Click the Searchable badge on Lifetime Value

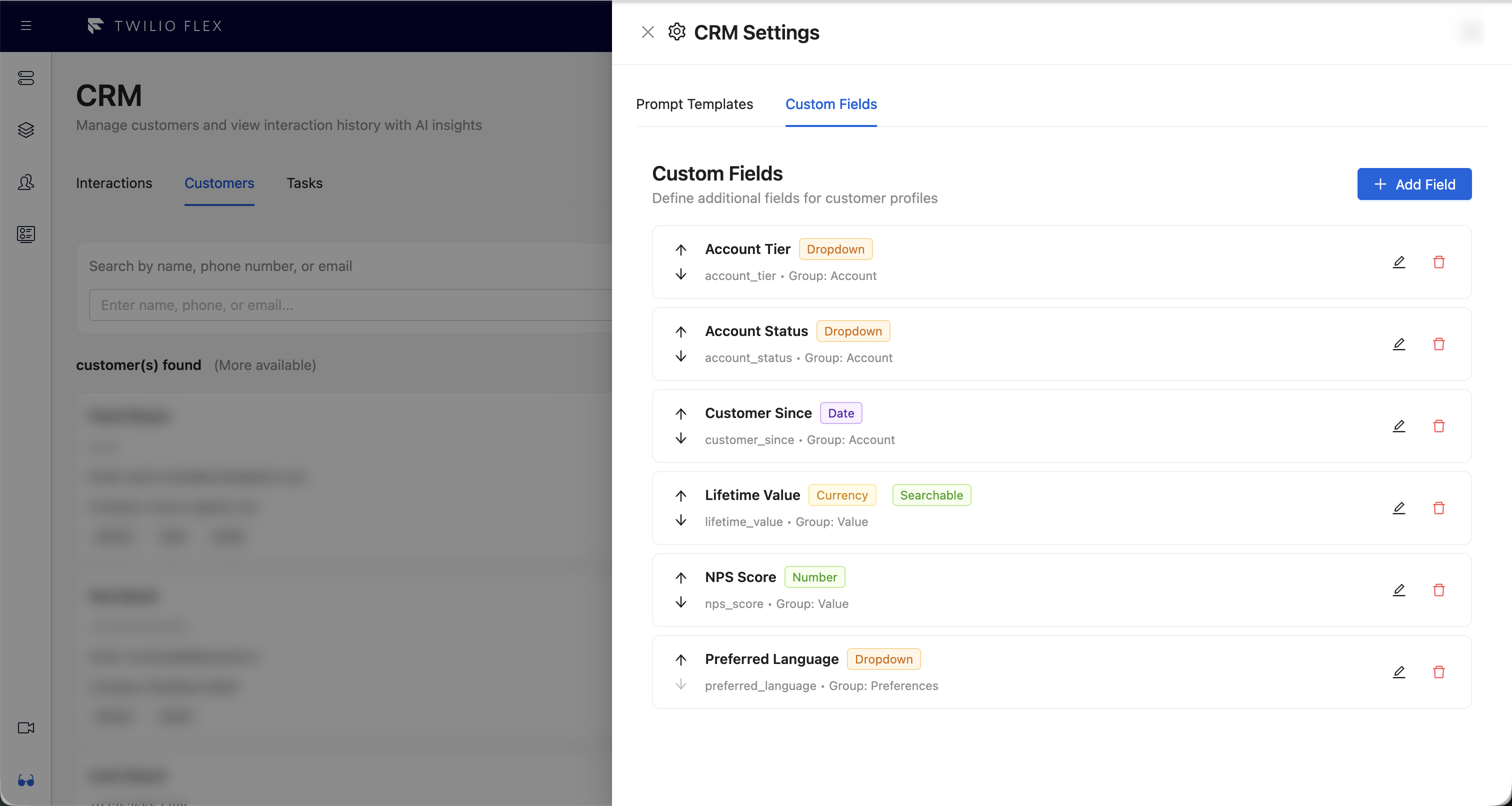click(931, 495)
